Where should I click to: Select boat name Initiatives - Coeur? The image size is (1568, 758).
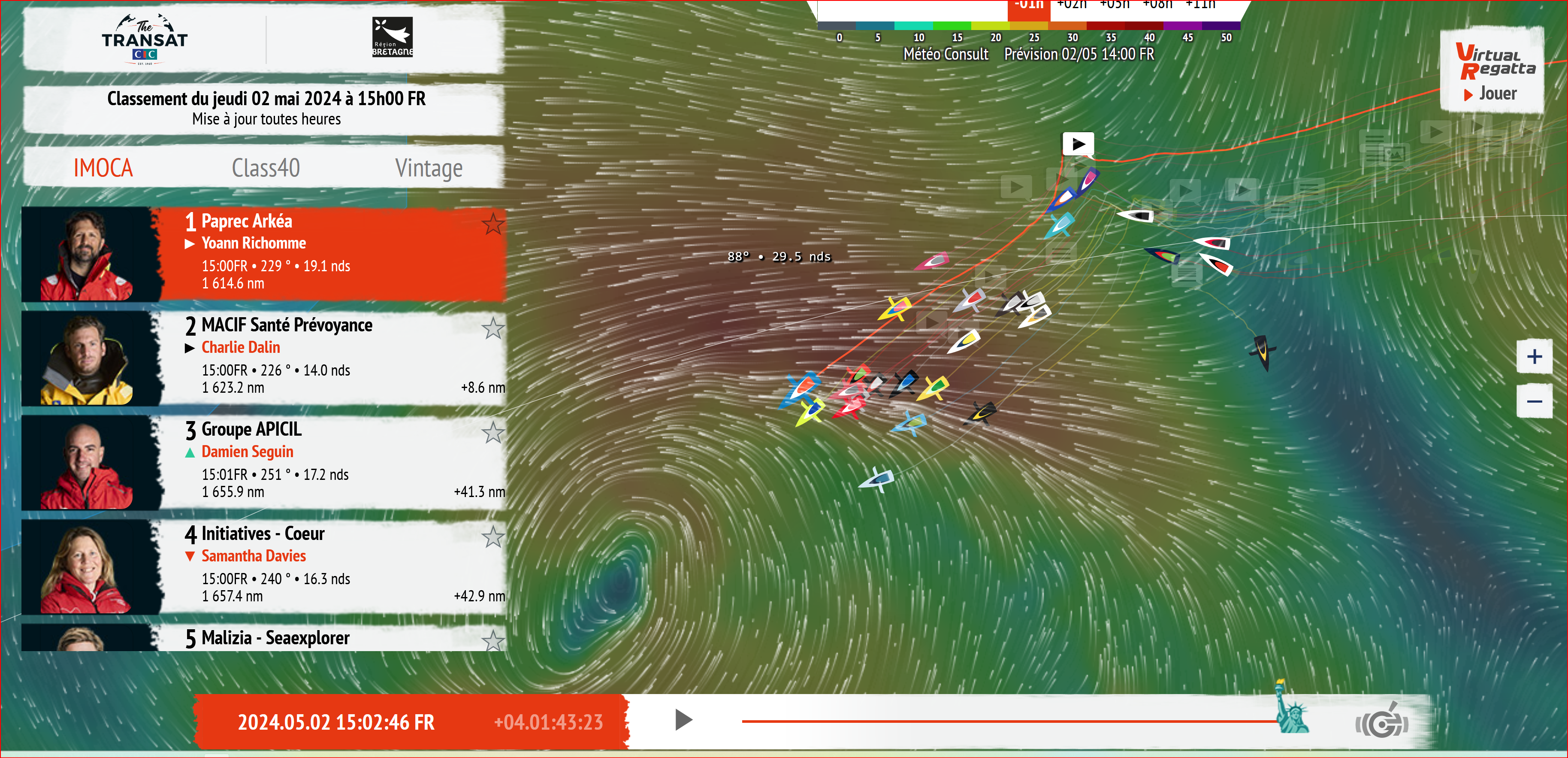[263, 534]
